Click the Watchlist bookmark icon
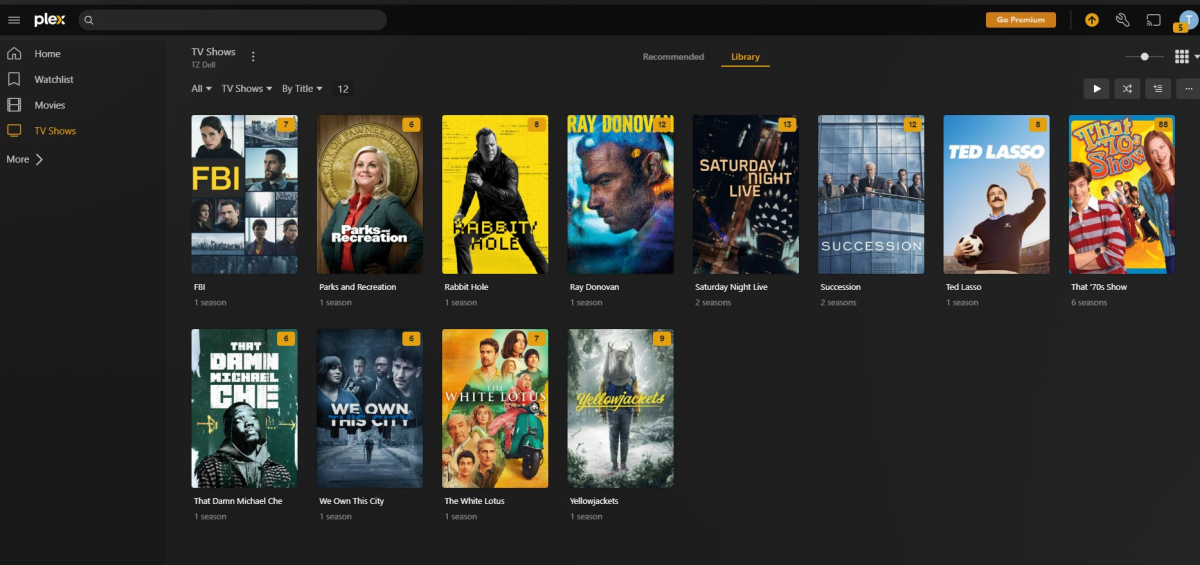This screenshot has width=1200, height=565. 14,79
